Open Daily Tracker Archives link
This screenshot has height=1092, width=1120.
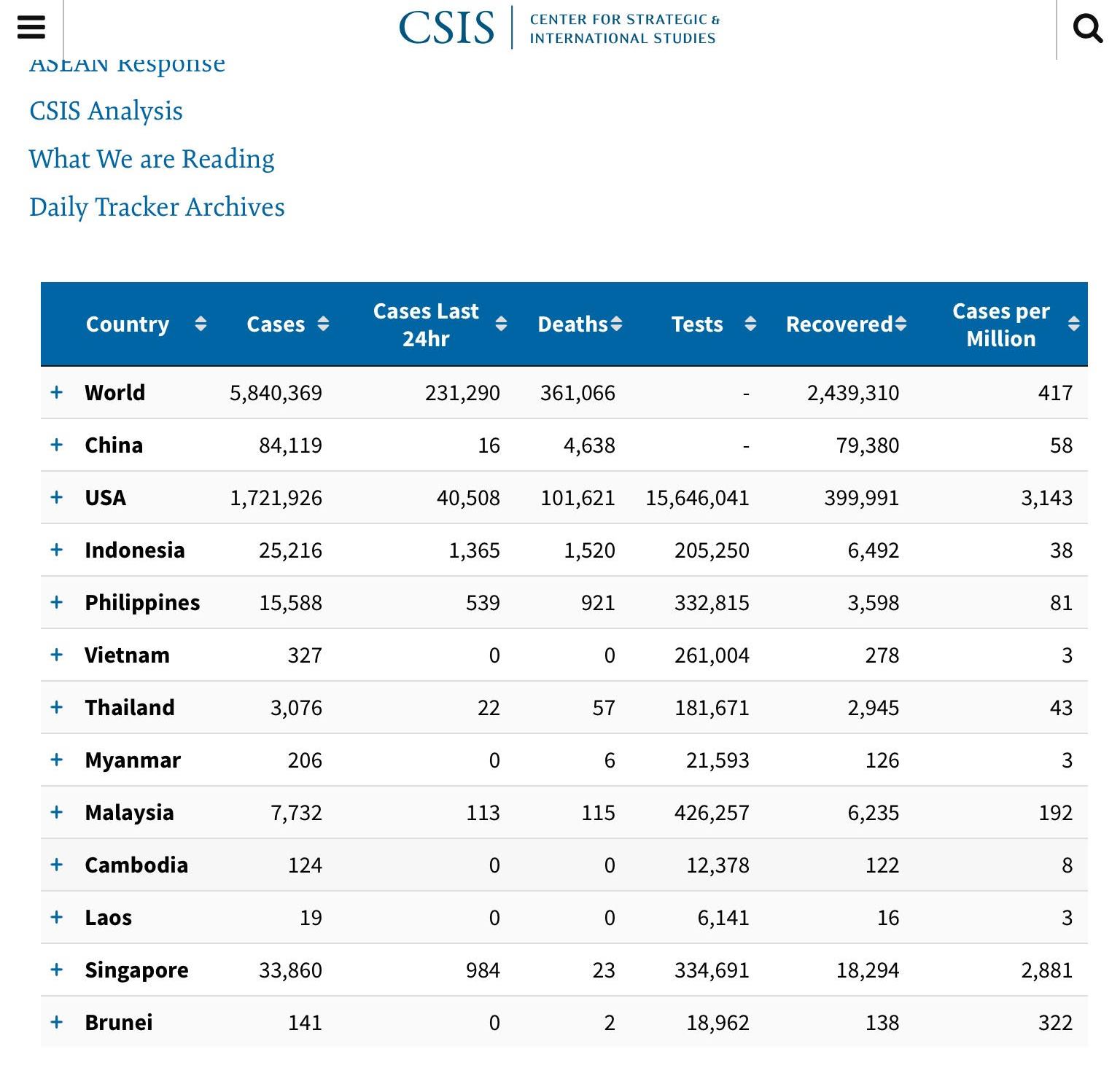click(x=157, y=207)
